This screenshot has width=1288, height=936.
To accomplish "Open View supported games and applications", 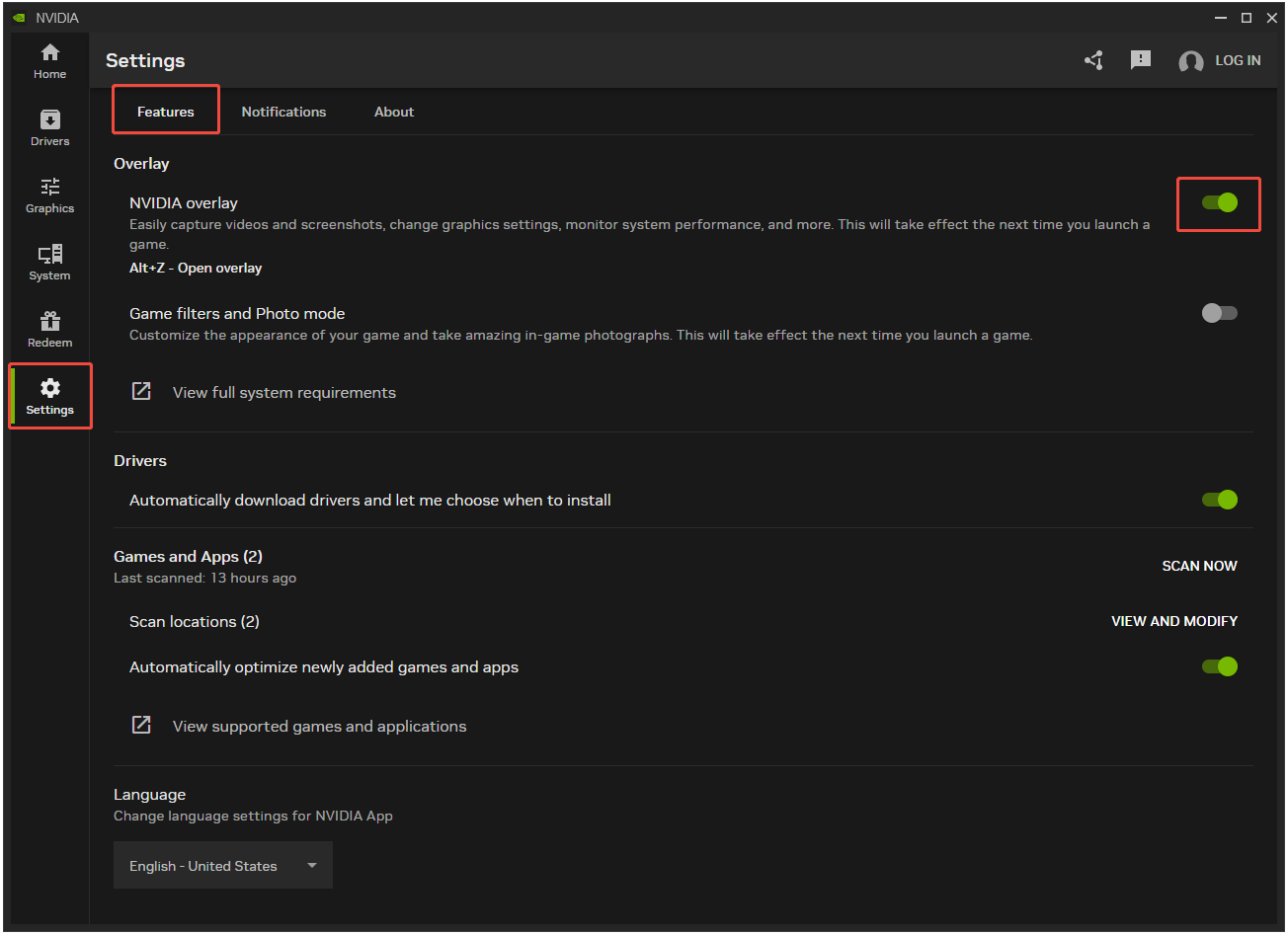I will [318, 725].
